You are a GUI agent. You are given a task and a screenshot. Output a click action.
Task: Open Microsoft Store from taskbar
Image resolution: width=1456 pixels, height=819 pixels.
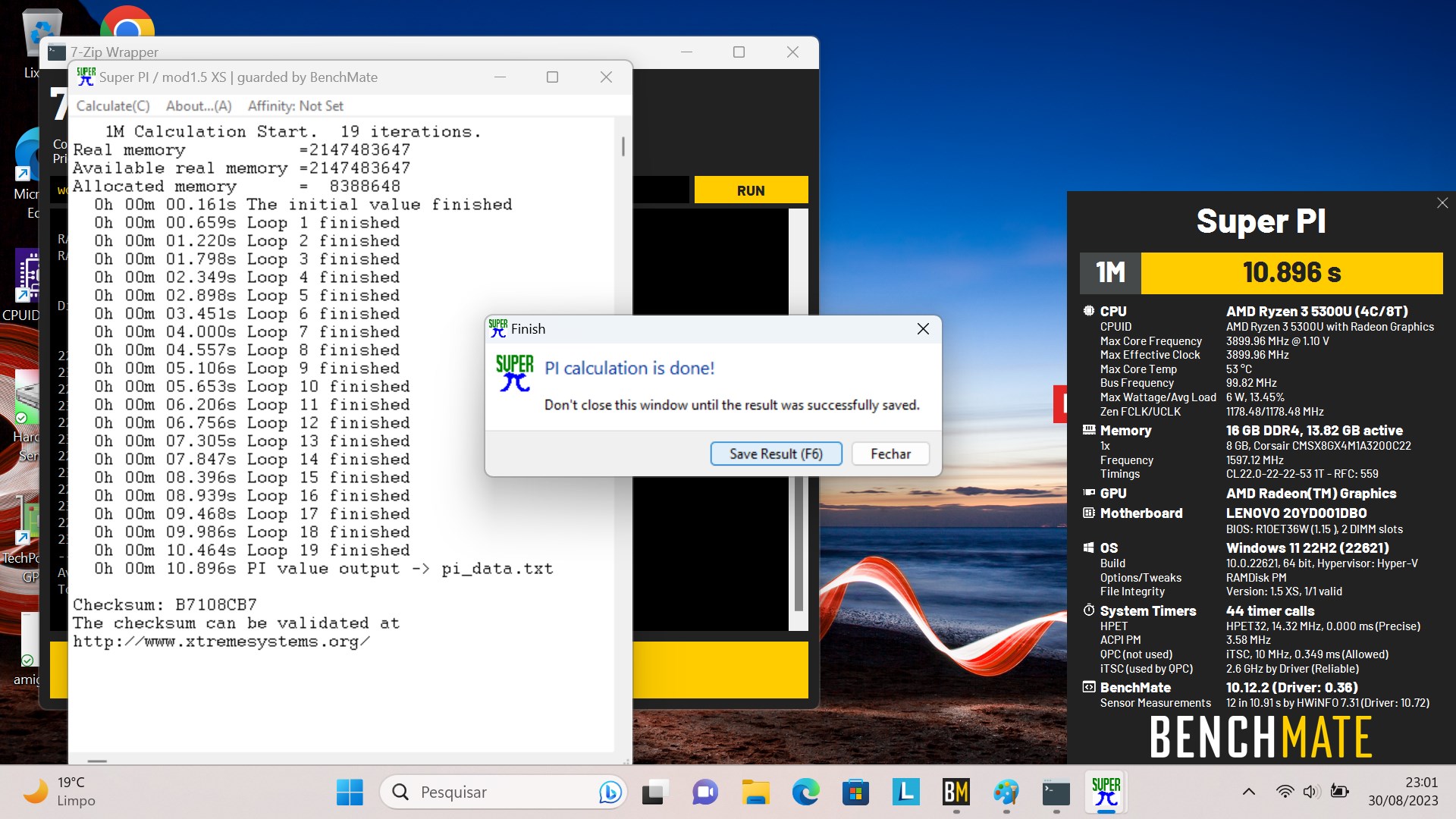[x=855, y=792]
